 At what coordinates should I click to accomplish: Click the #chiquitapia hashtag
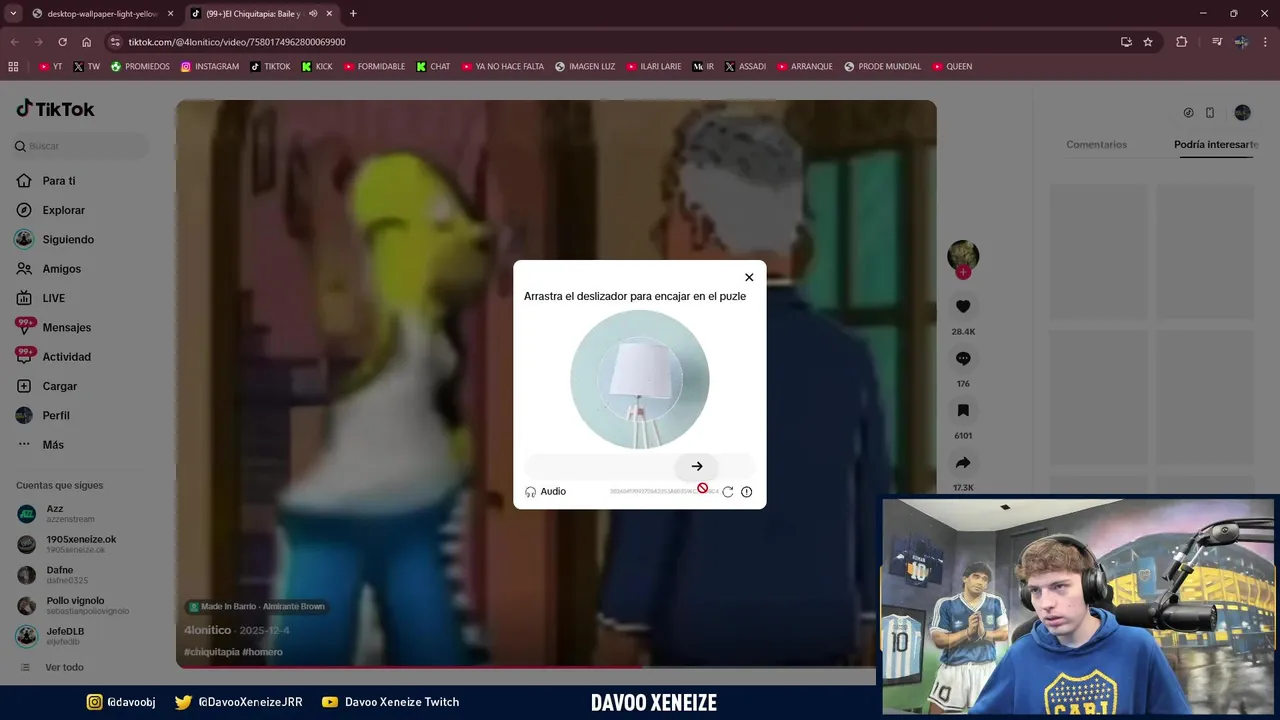pyautogui.click(x=211, y=652)
